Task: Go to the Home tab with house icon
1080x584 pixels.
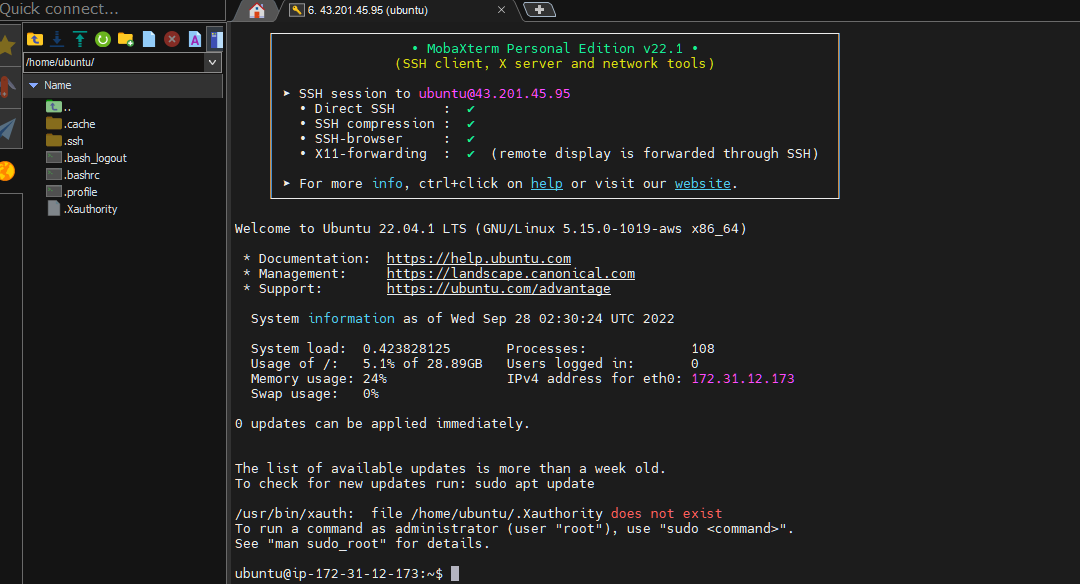Action: [257, 10]
